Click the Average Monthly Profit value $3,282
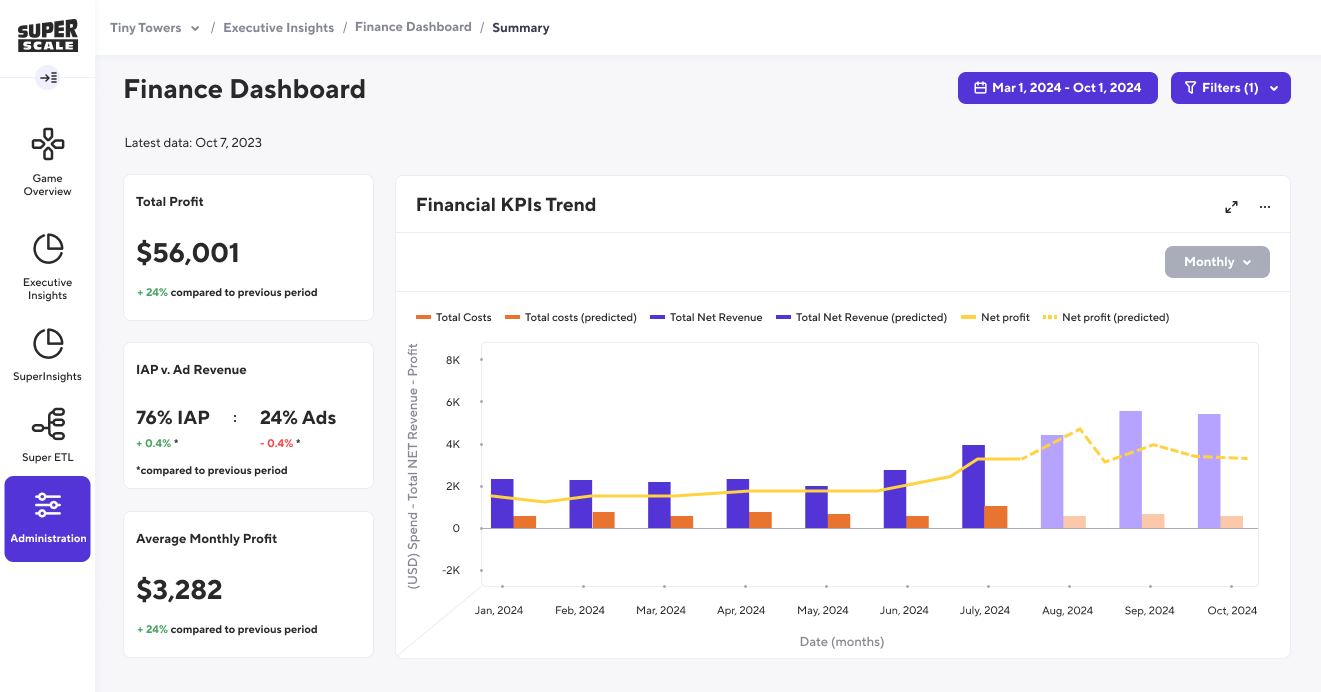 click(180, 590)
